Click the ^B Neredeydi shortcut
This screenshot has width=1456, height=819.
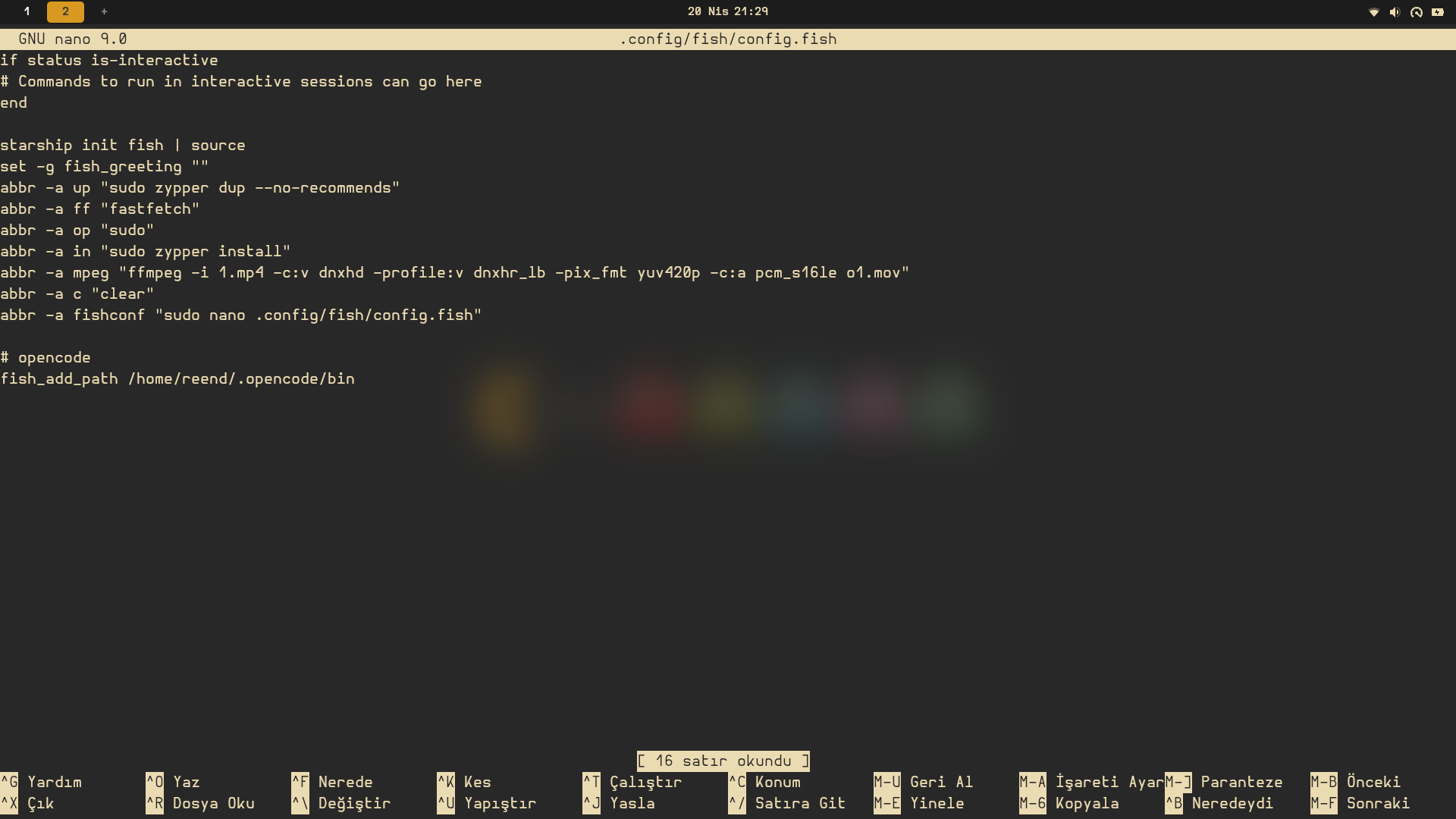point(1219,803)
